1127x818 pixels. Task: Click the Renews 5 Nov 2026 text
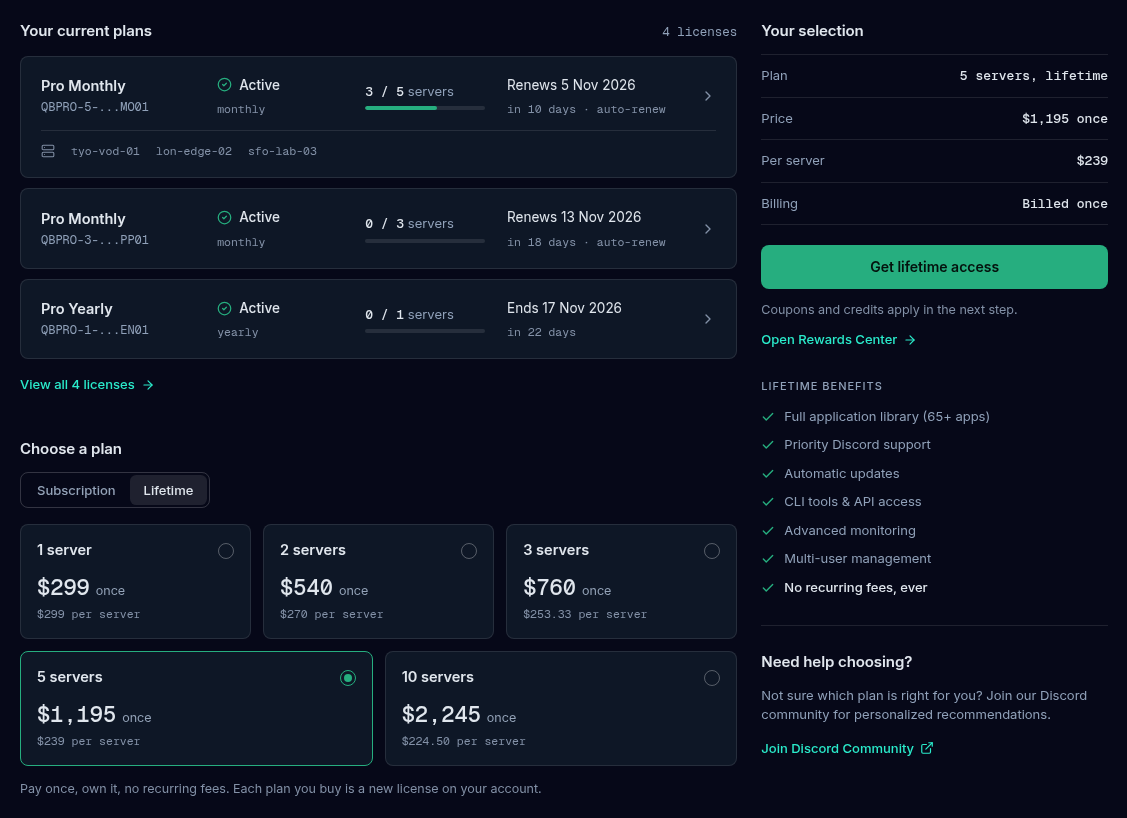pyautogui.click(x=571, y=85)
